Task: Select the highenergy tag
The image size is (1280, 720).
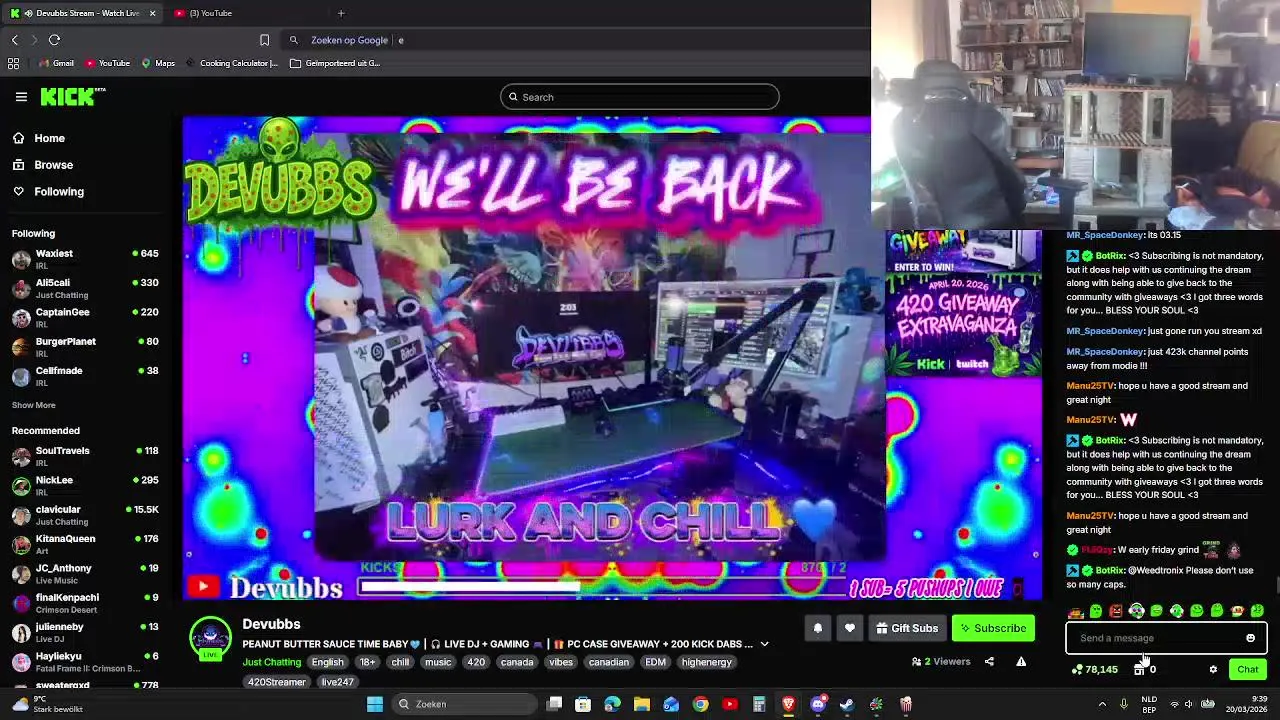Action: coord(706,662)
